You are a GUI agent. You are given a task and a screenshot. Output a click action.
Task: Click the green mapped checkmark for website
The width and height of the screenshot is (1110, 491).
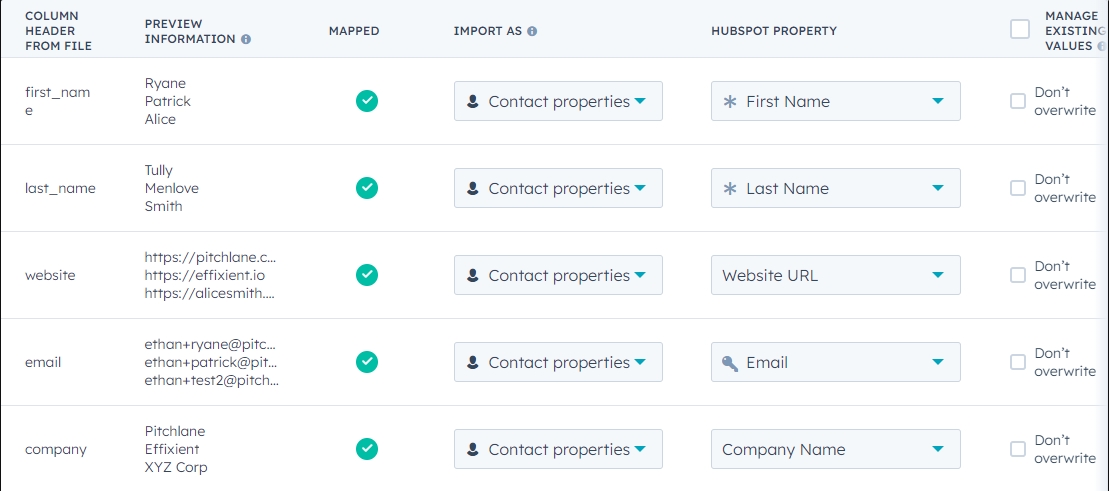click(367, 275)
